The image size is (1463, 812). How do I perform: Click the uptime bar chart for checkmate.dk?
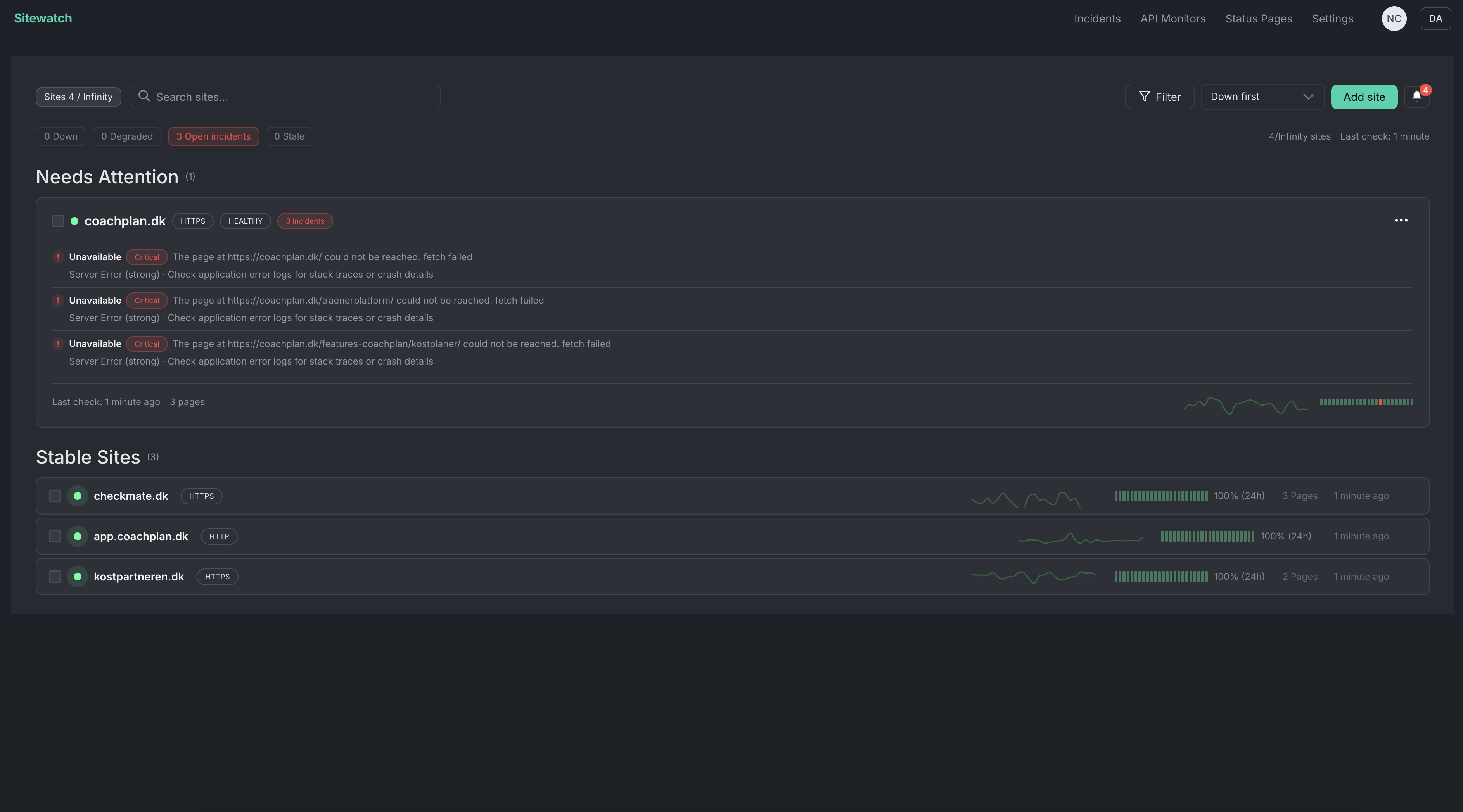coord(1160,496)
